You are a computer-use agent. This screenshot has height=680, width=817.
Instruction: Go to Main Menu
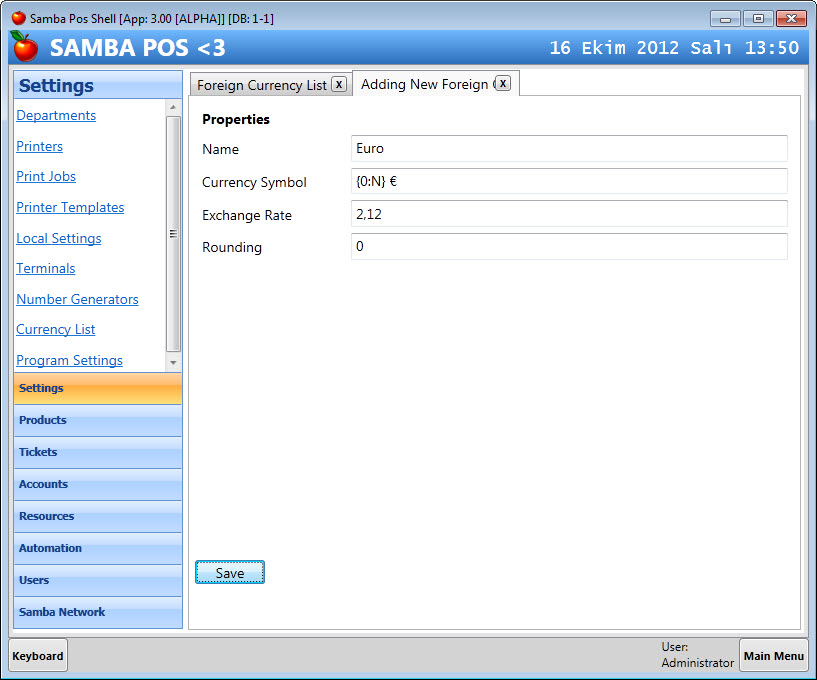(773, 656)
